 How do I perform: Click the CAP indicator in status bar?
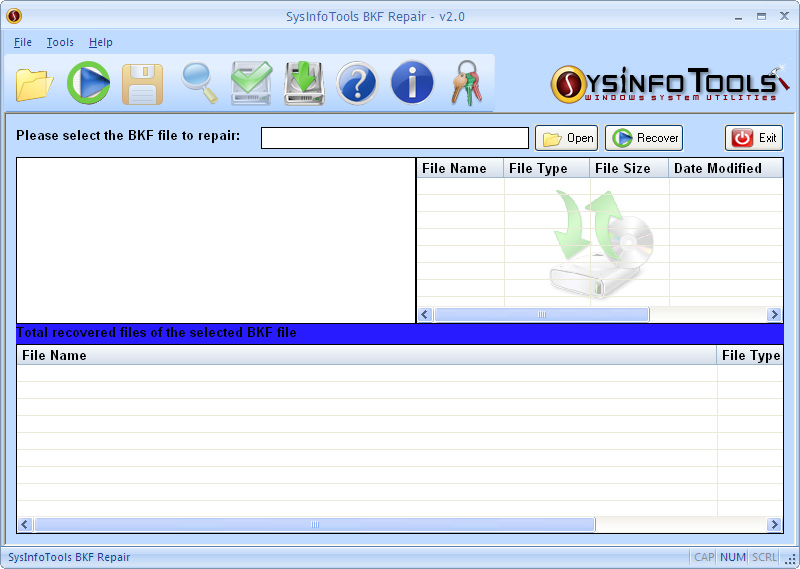(704, 557)
